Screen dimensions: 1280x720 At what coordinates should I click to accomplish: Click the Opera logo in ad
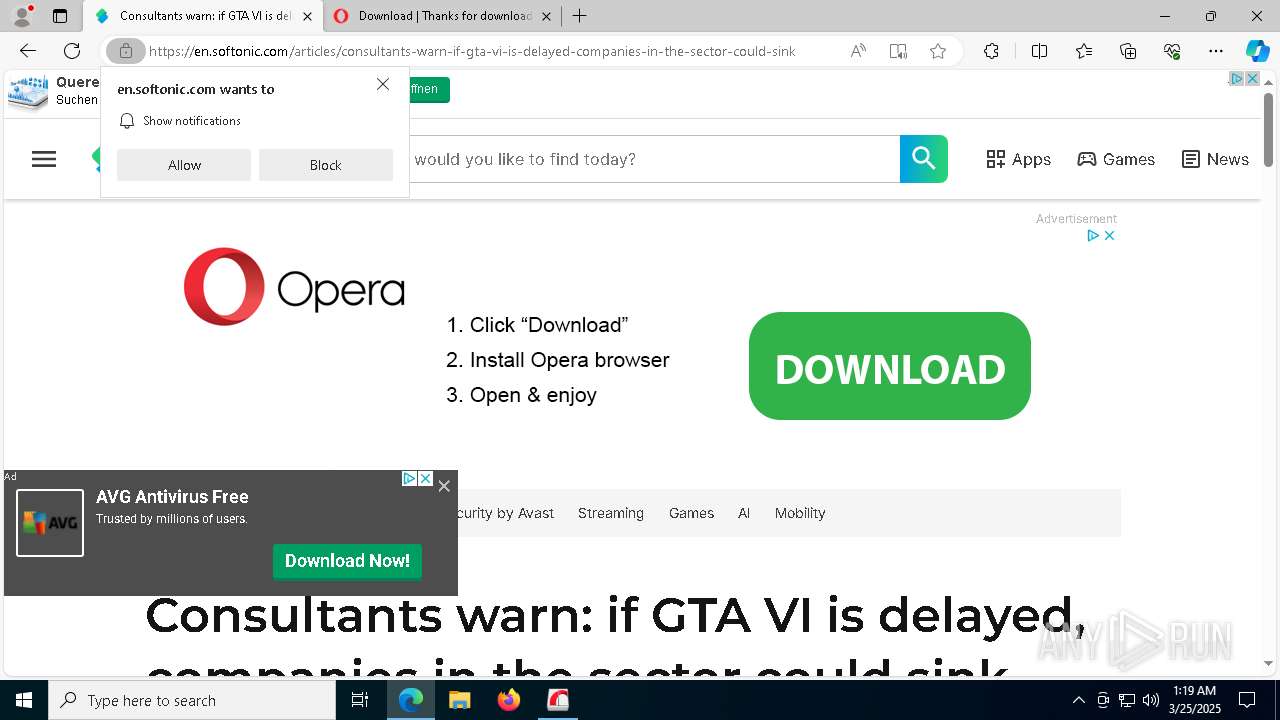point(294,287)
